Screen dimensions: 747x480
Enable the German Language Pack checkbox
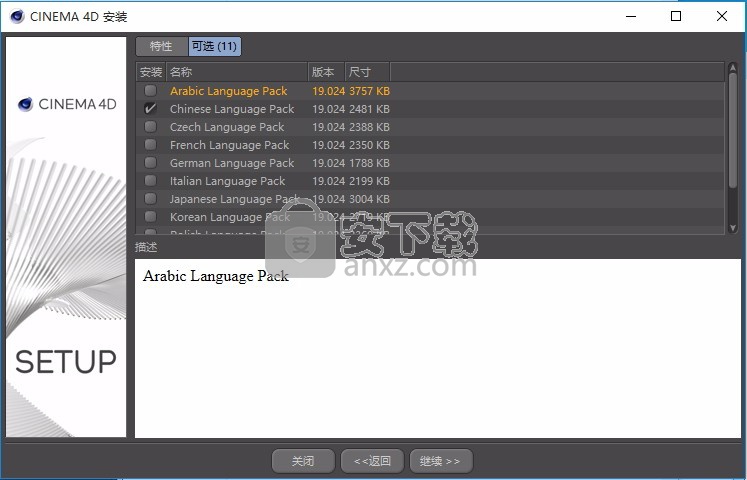(x=151, y=163)
